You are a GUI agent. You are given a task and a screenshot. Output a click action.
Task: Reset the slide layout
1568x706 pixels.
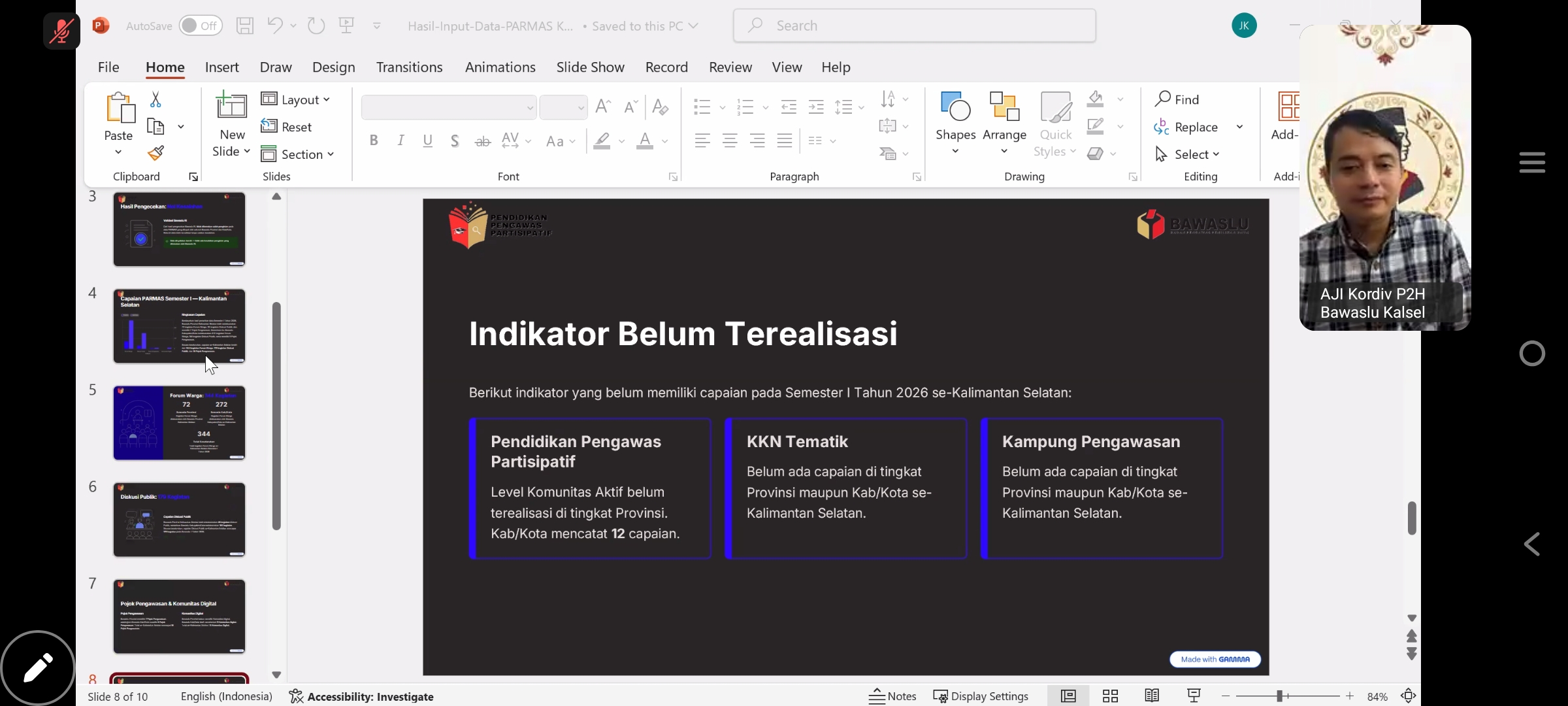[x=286, y=127]
